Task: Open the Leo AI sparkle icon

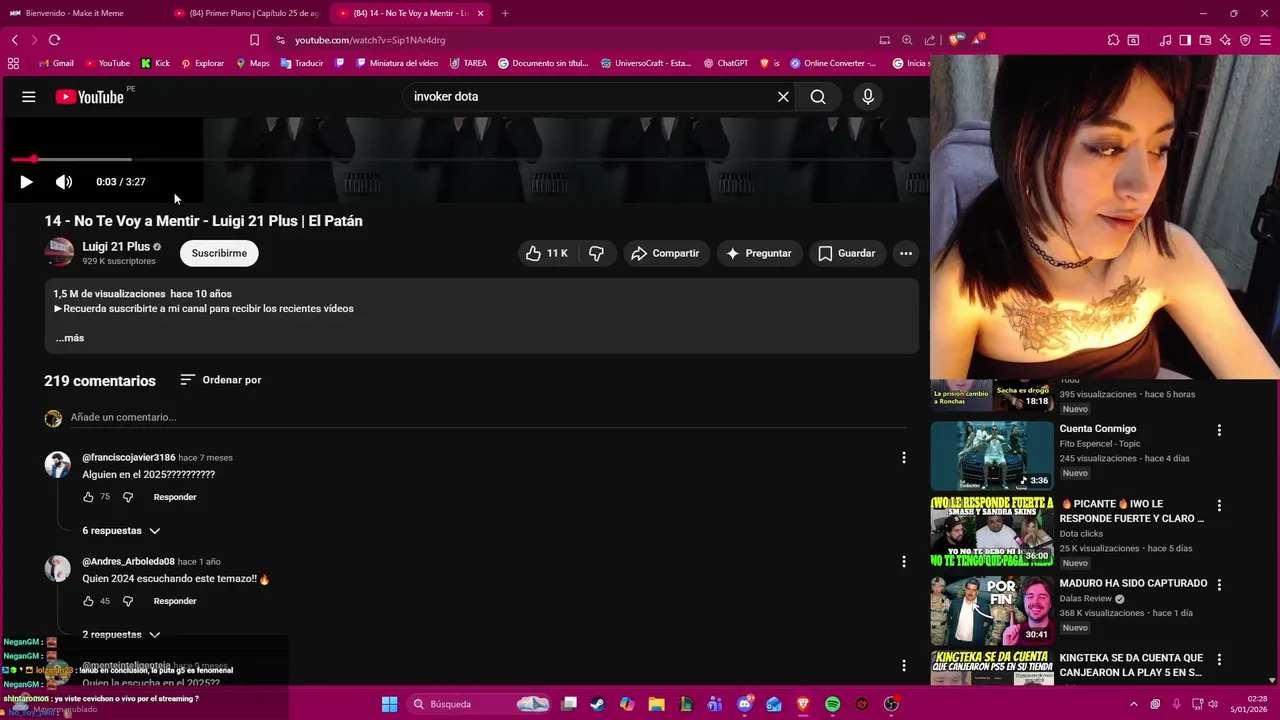Action: (1225, 40)
